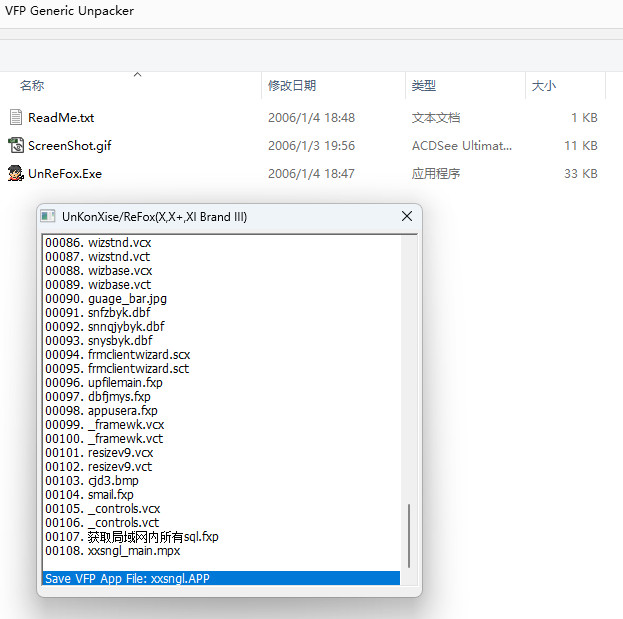
Task: Click the 00090. guage_bar.jpg list entry
Action: [99, 299]
